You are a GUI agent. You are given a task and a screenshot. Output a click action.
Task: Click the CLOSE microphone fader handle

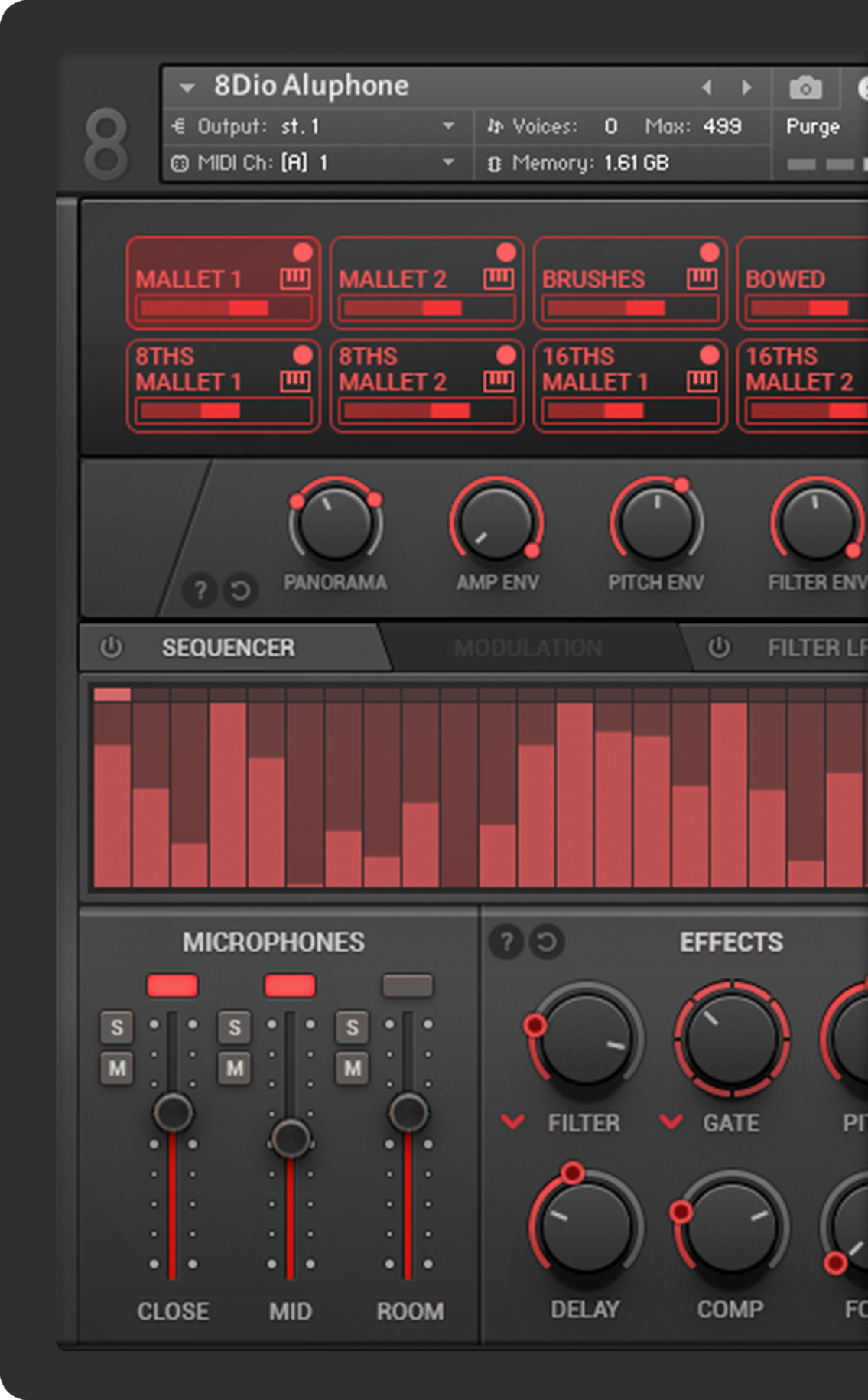point(173,1112)
